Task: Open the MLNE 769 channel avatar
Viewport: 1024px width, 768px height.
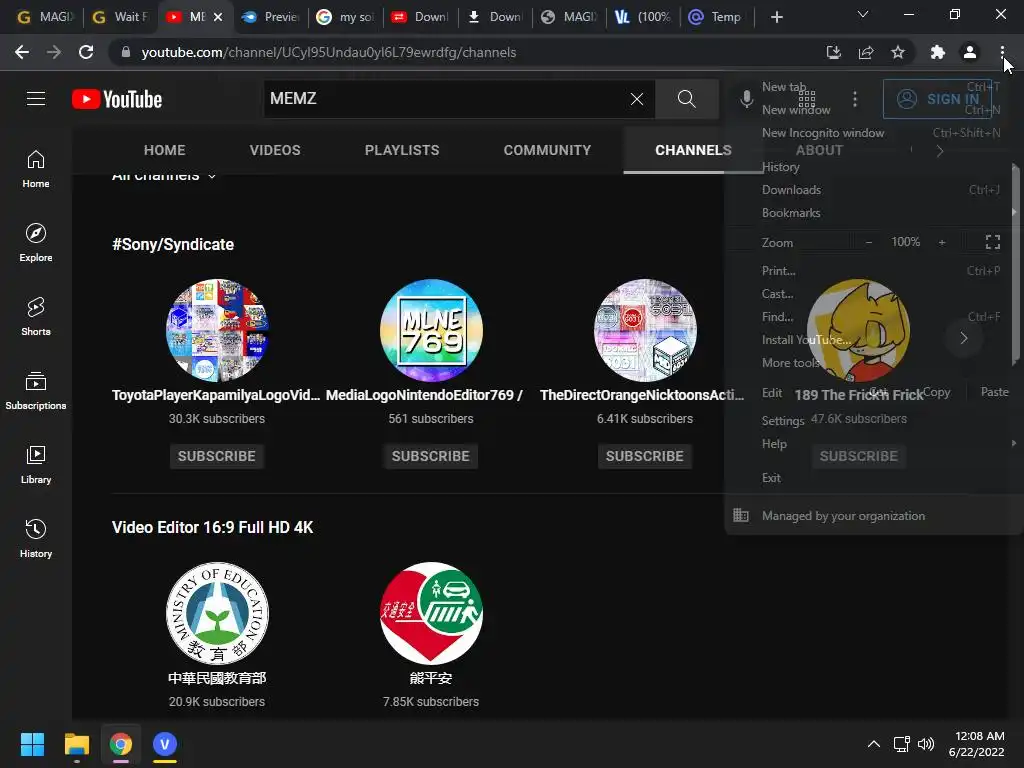Action: coord(431,330)
